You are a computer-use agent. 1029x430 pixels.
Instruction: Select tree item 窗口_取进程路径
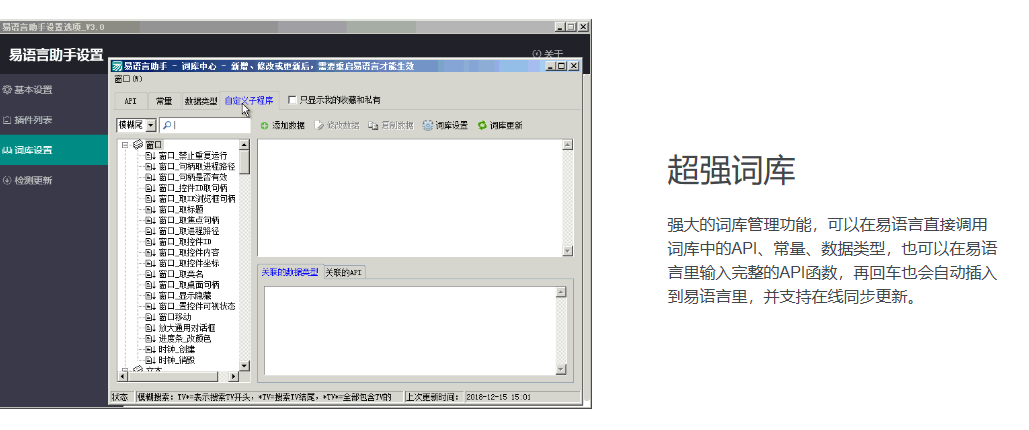188,231
